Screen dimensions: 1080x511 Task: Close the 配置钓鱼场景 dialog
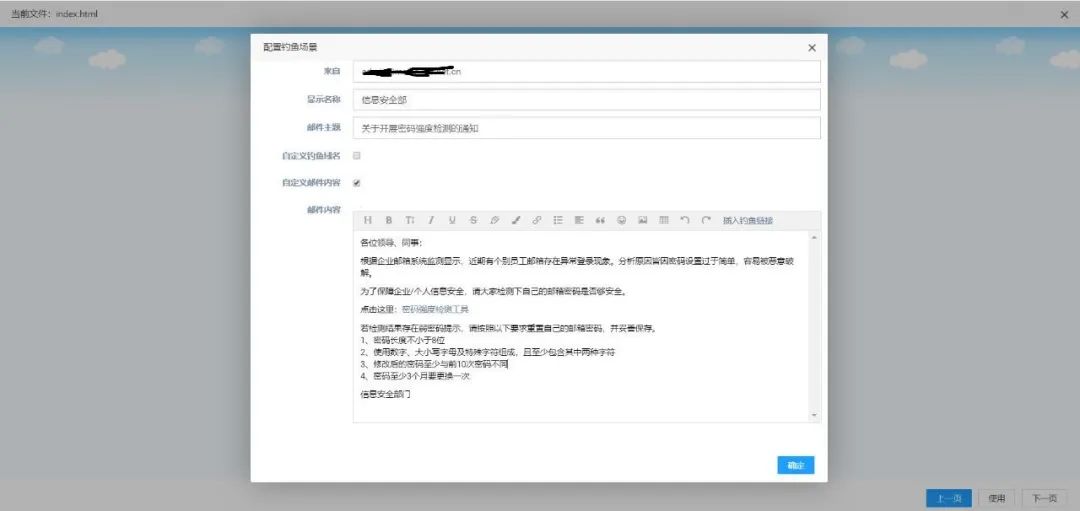click(811, 47)
